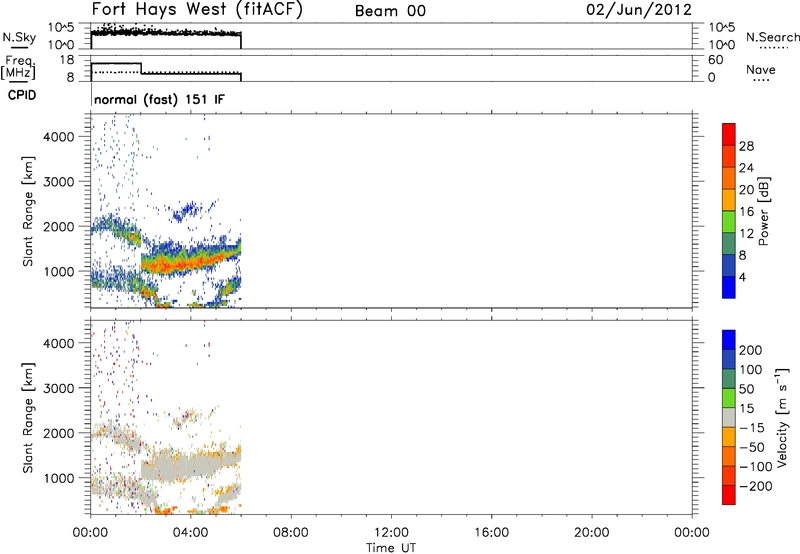Click the '-200' label on Velocity colorbar
This screenshot has height=554, width=800.
click(755, 486)
